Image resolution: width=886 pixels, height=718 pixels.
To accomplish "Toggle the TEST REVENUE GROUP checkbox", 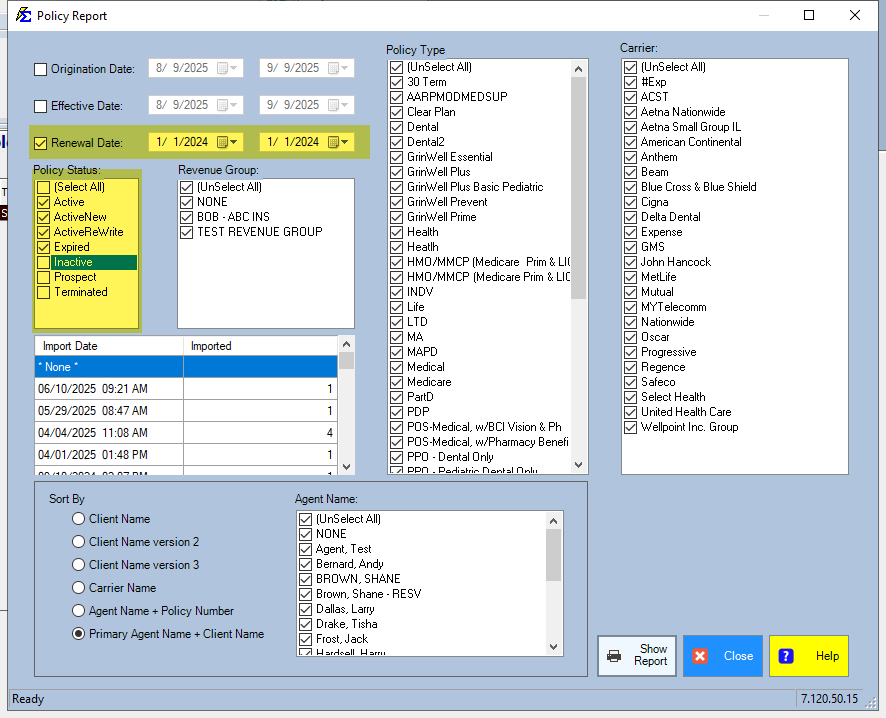I will [x=187, y=232].
